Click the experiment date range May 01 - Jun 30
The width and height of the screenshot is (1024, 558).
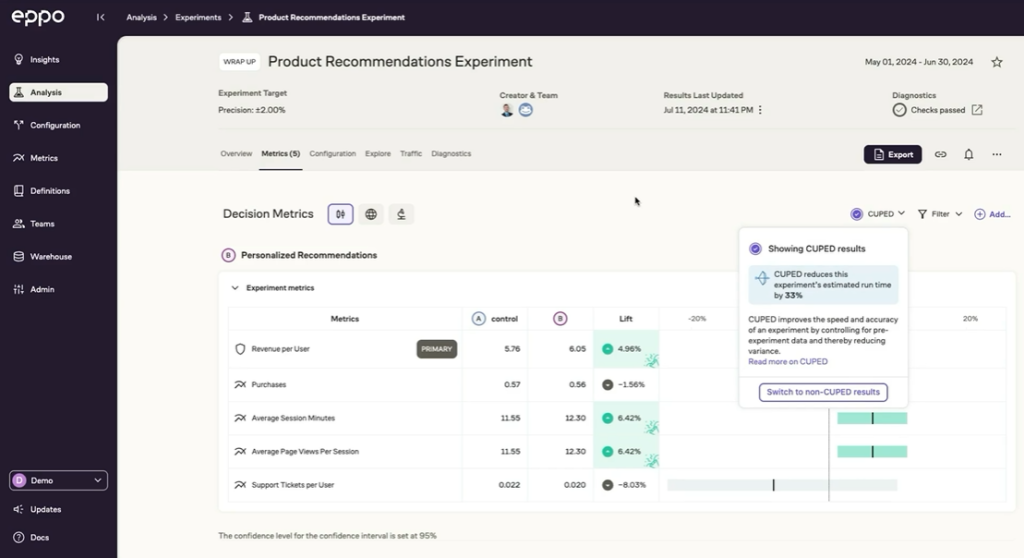(919, 62)
